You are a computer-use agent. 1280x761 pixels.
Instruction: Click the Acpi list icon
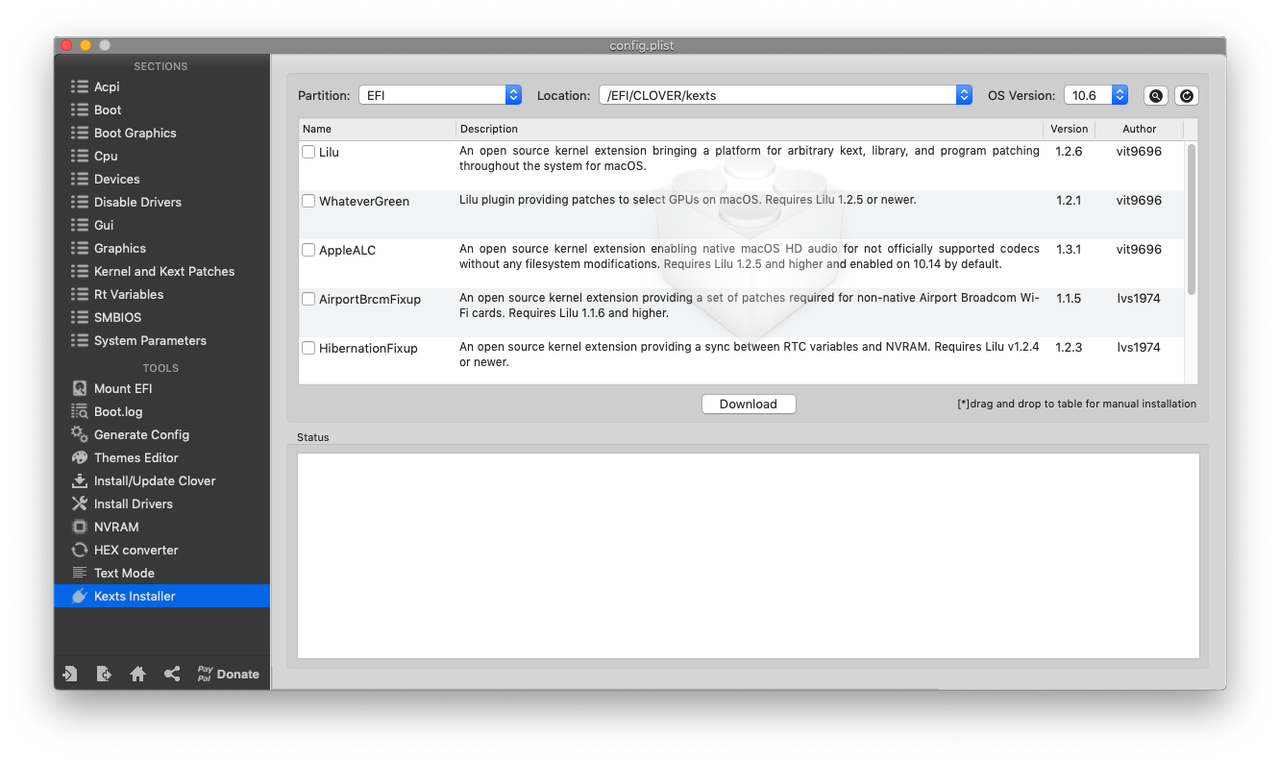(x=79, y=87)
